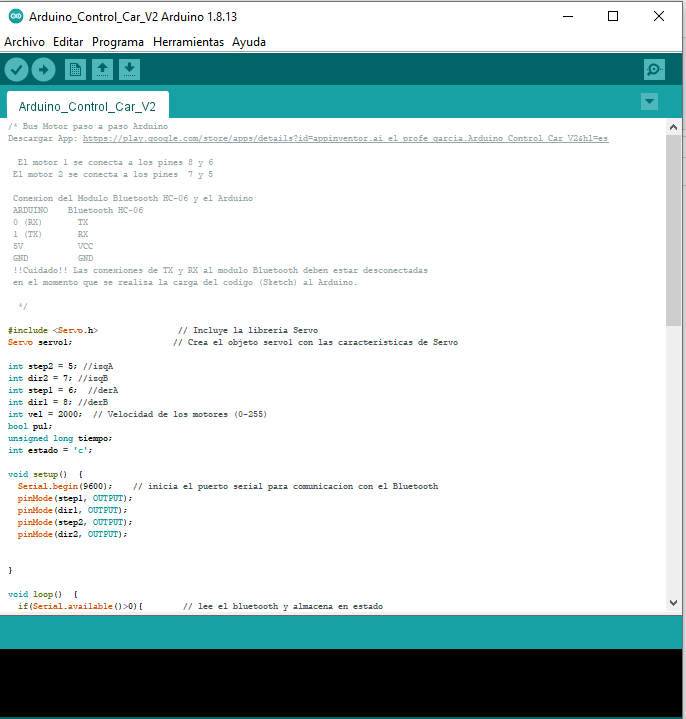Viewport: 686px width, 719px height.
Task: Click the '!!Cuidado!!' warning comment line
Action: tap(220, 270)
